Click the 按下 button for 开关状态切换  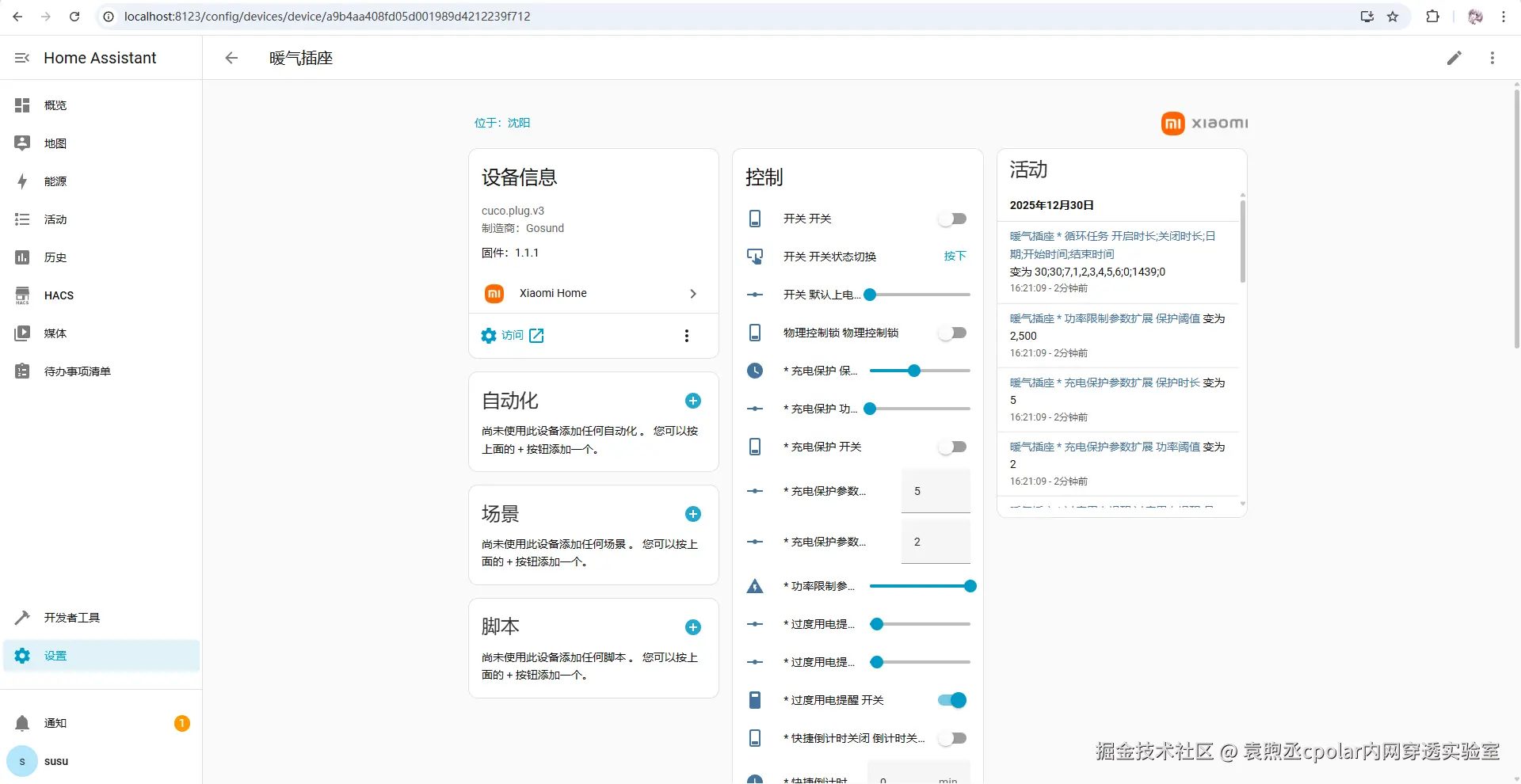pos(955,257)
